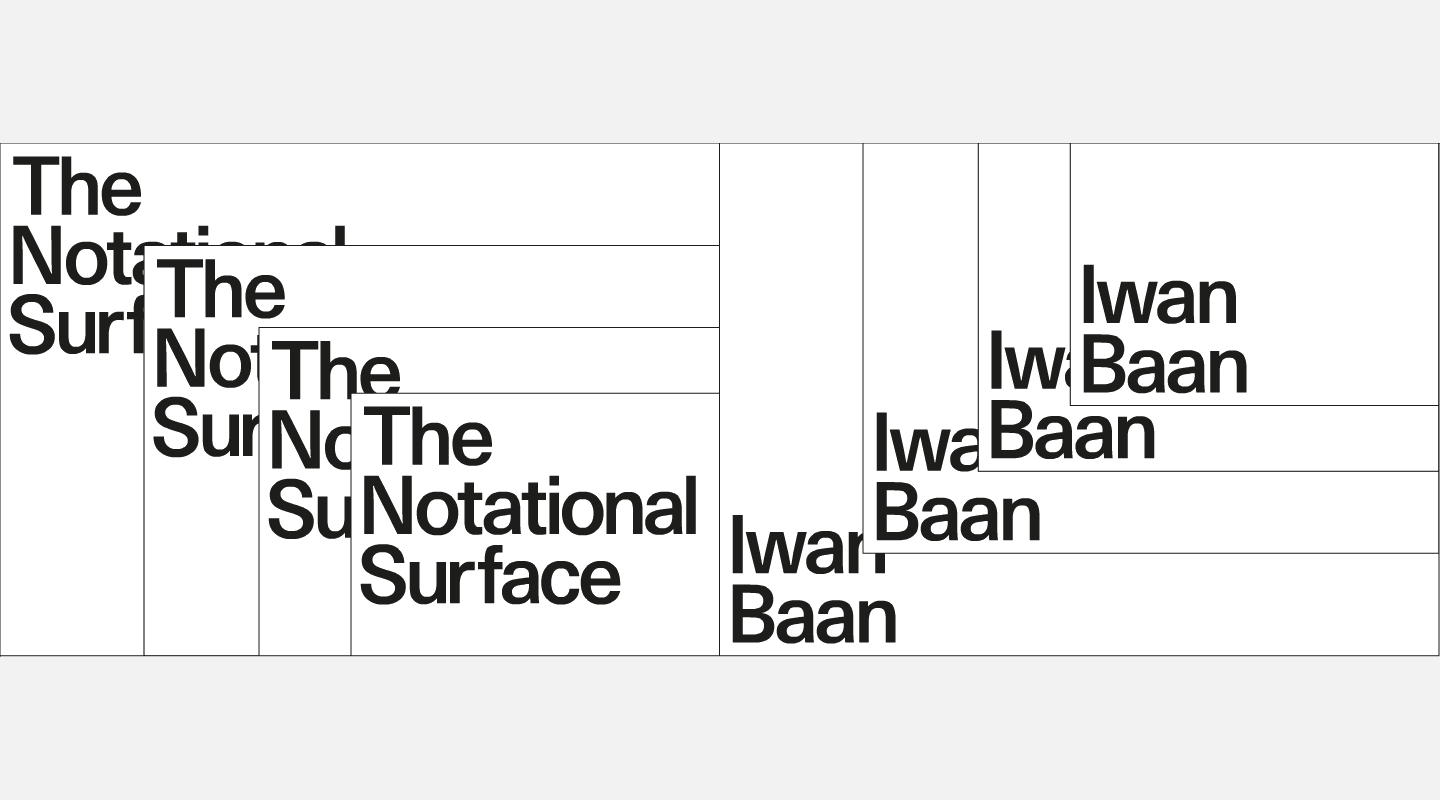Click "Baan" in the front-most Iwan Baan card
Image resolution: width=1440 pixels, height=800 pixels.
pos(1165,366)
